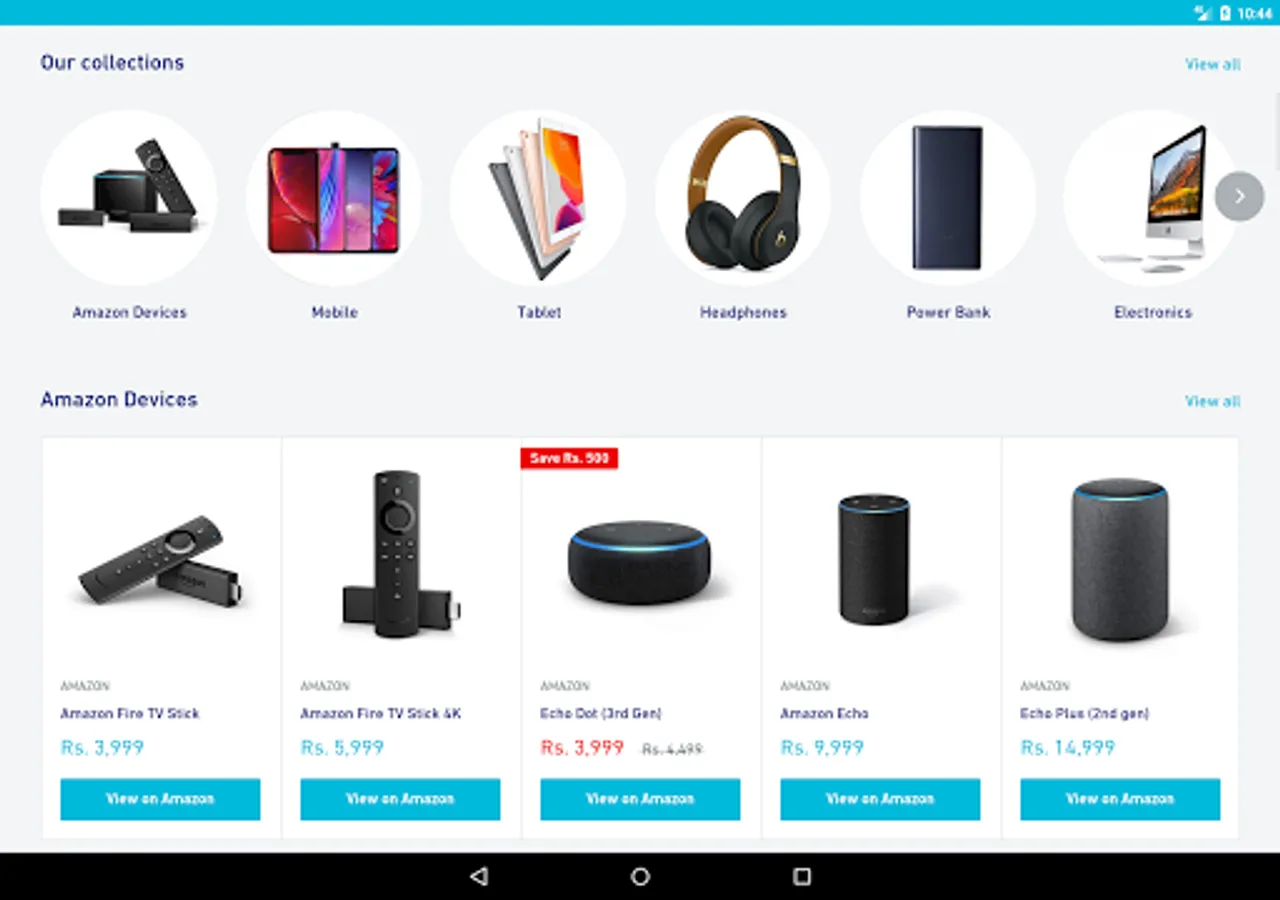
Task: Open the Amazon Devices collection circle
Action: (129, 198)
